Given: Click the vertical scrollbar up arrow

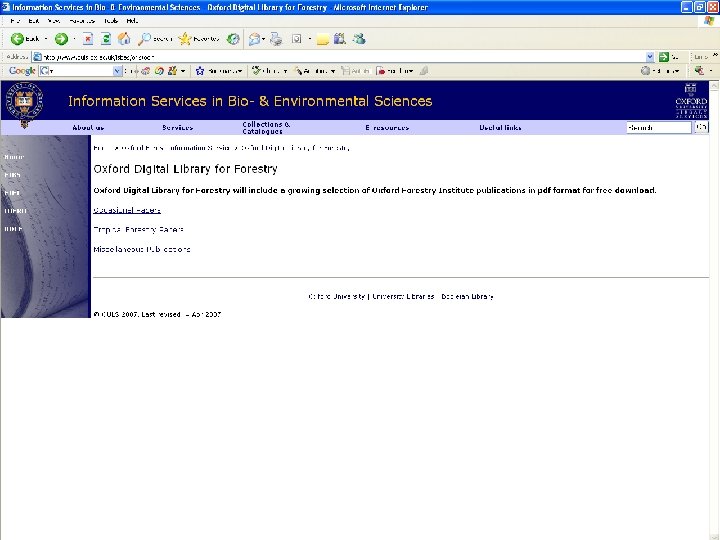Looking at the screenshot, I should 714,85.
